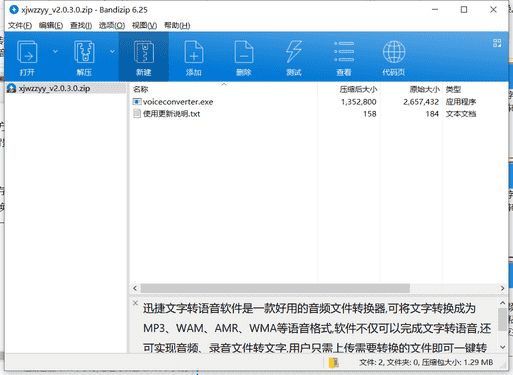Open the 选项(O) menu

point(112,25)
